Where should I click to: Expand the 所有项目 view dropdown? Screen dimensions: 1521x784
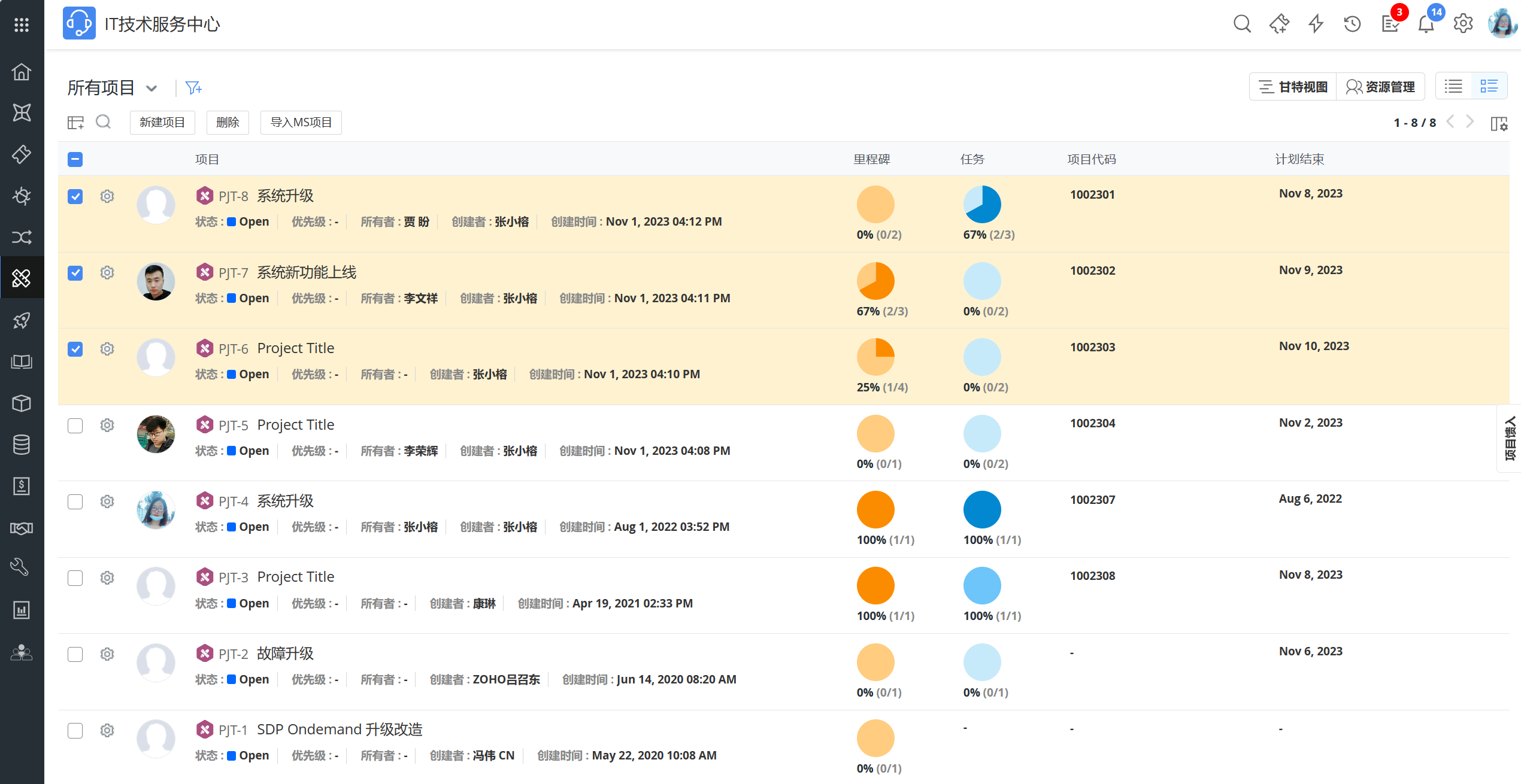152,89
